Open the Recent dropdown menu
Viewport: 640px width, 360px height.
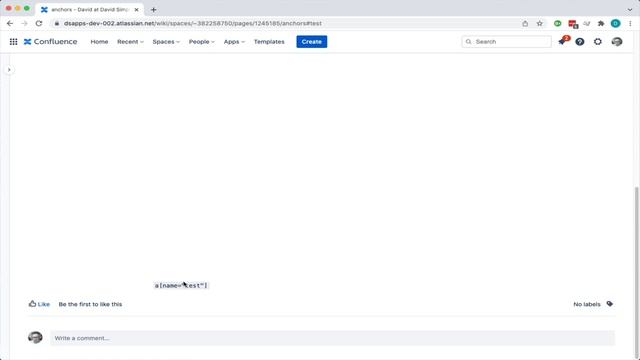click(130, 42)
